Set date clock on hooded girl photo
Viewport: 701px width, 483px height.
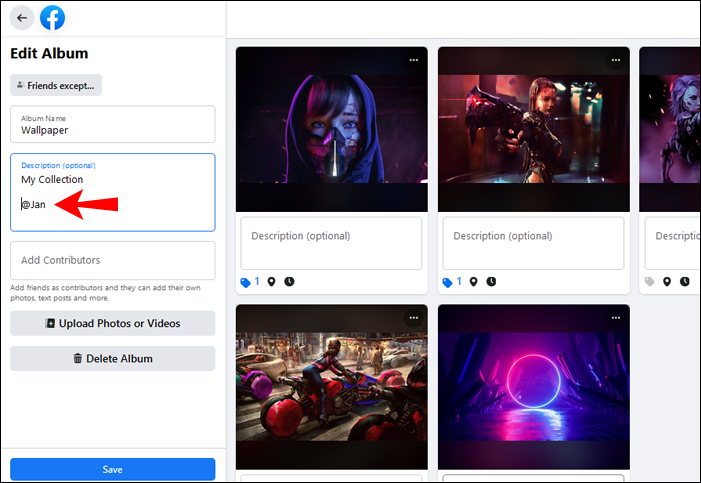[x=289, y=281]
